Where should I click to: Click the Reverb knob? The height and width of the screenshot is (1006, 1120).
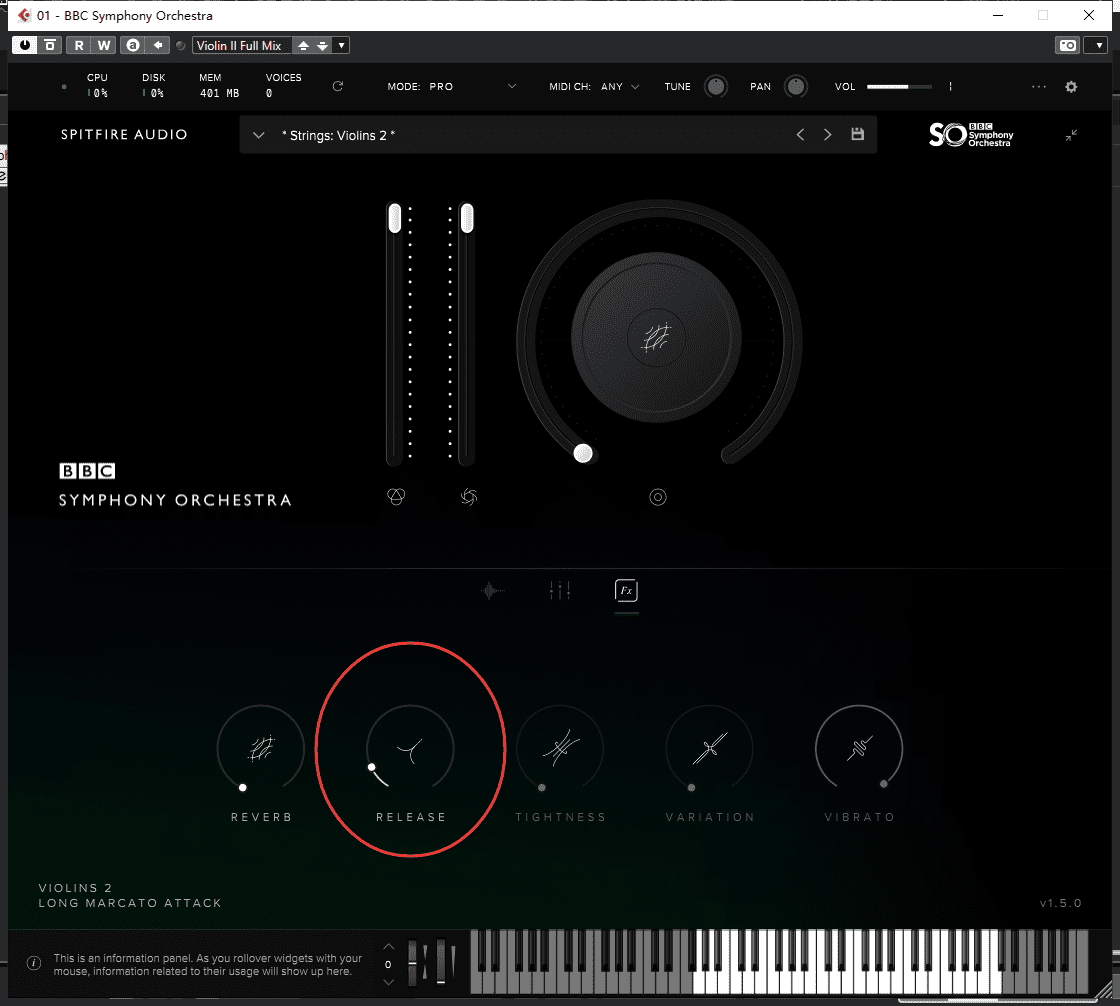(260, 748)
